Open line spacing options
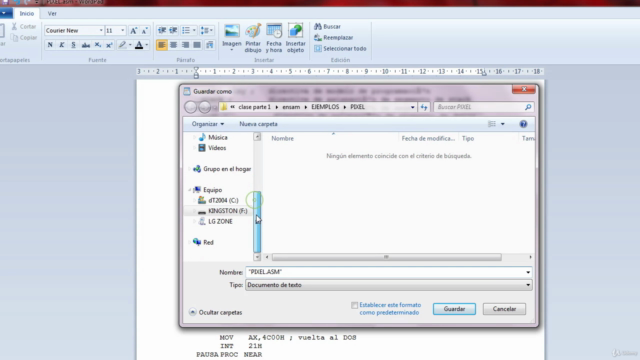Viewport: 640px width, 360px height. point(206,31)
